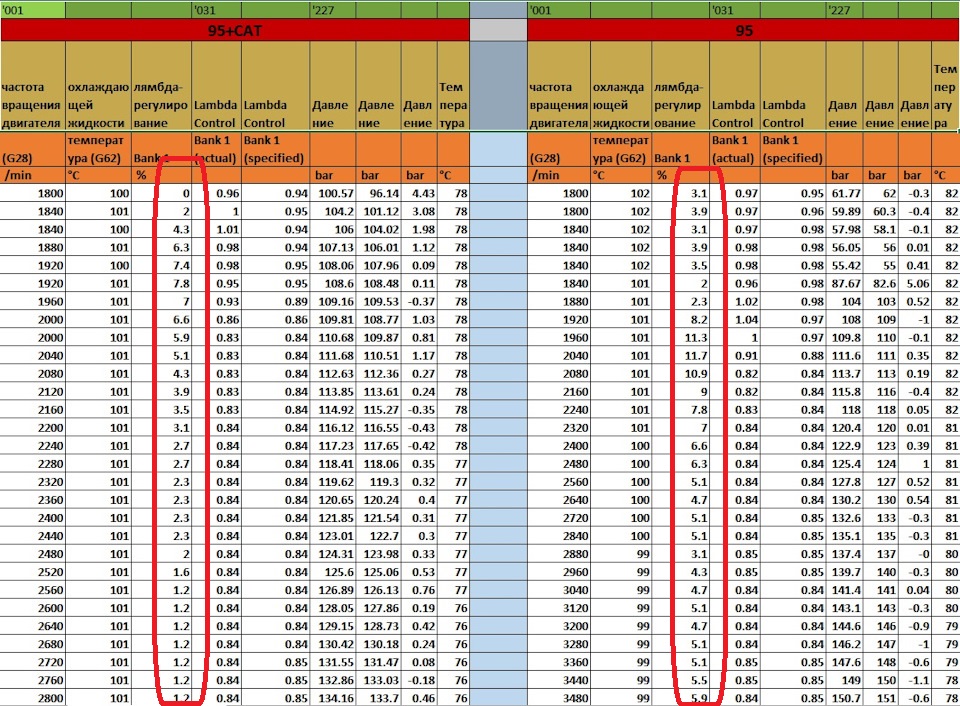This screenshot has width=960, height=706.
Task: Select the 133.03 cell
Action: 378,680
